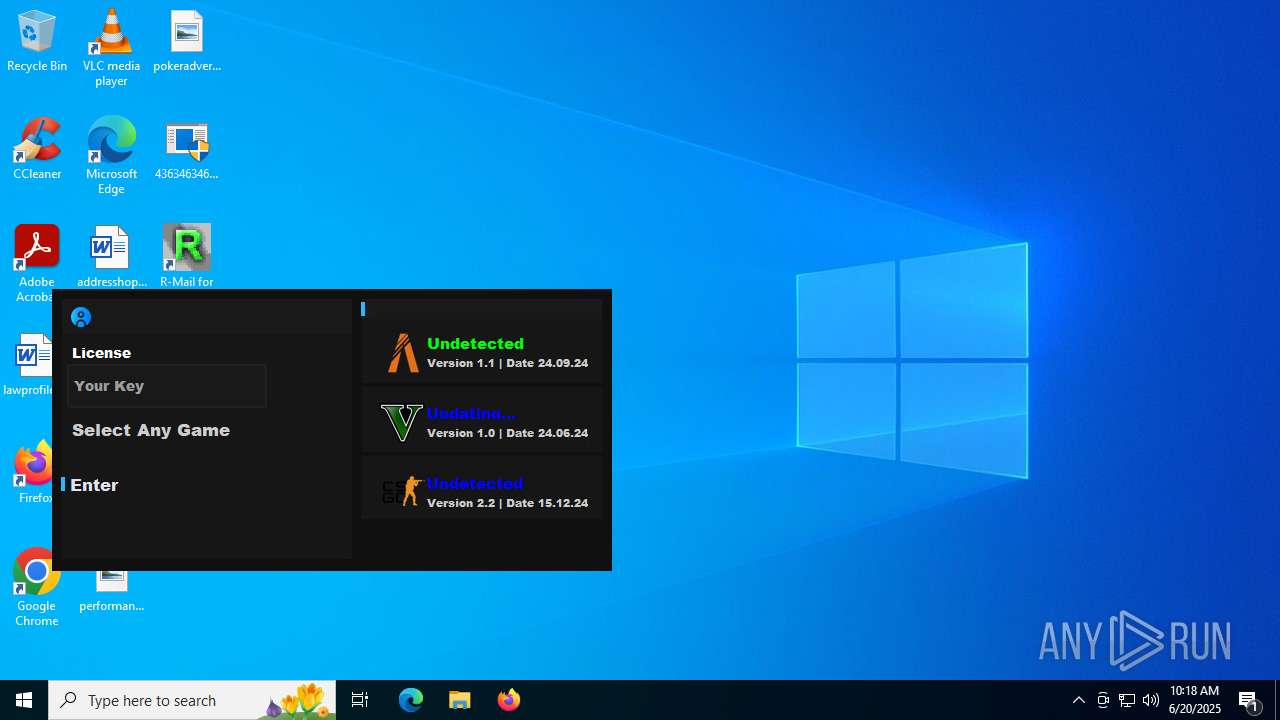The image size is (1280, 720).
Task: Select the FiveM game entry icon
Action: click(x=403, y=353)
